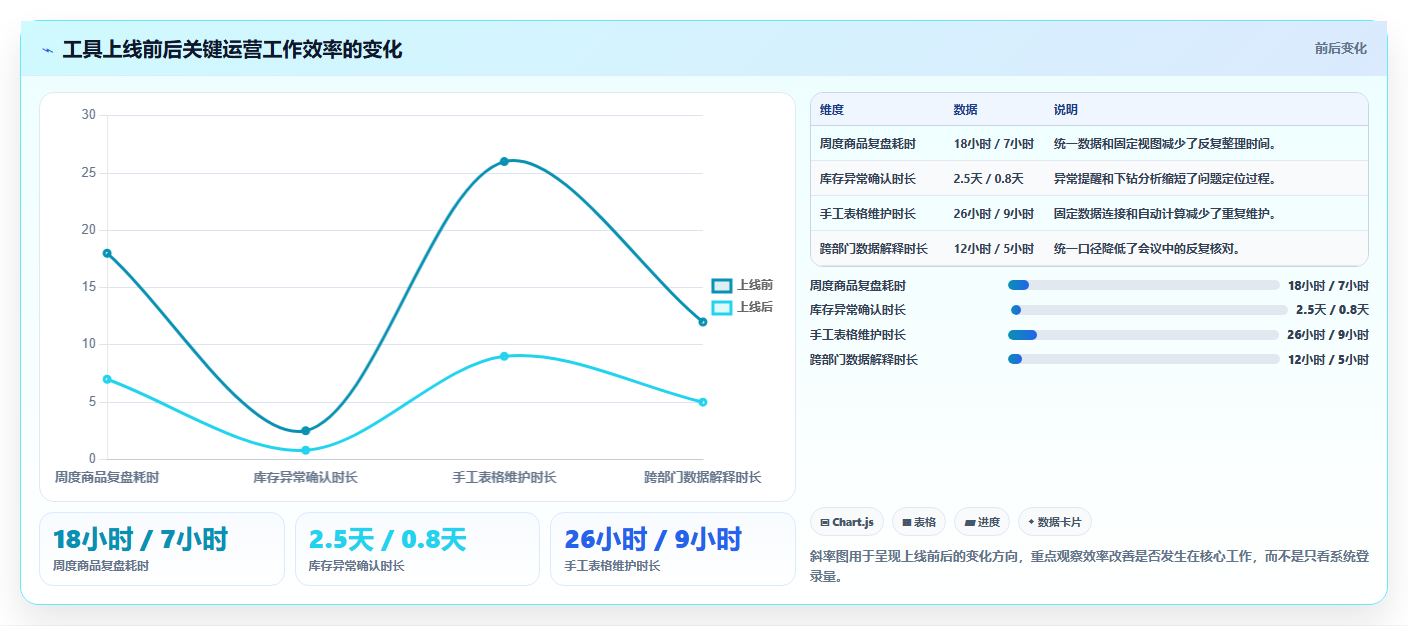Viewport: 1408px width, 626px height.
Task: Open the 18小时 / 7小时 summary card
Action: [162, 548]
